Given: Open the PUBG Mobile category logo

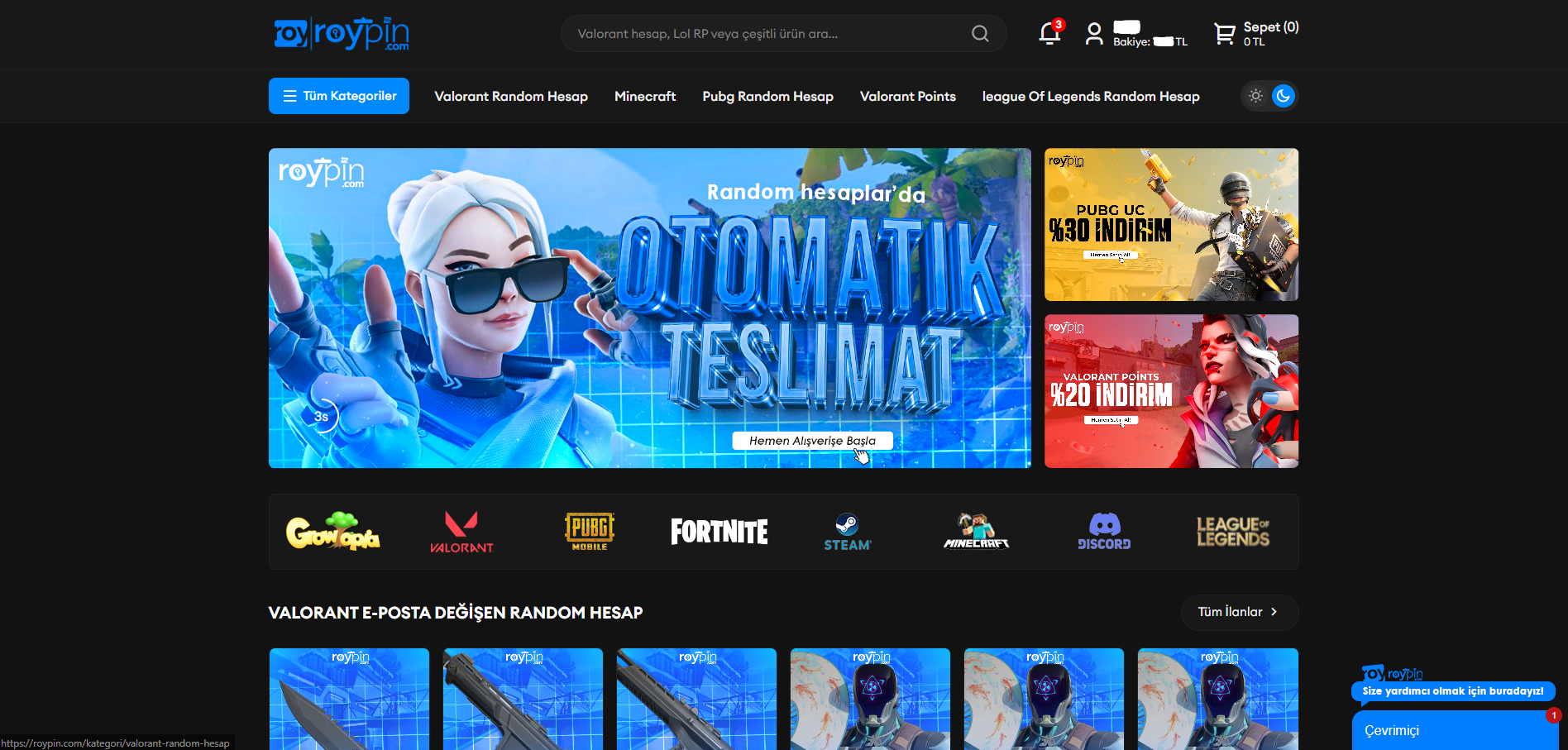Looking at the screenshot, I should pyautogui.click(x=590, y=532).
